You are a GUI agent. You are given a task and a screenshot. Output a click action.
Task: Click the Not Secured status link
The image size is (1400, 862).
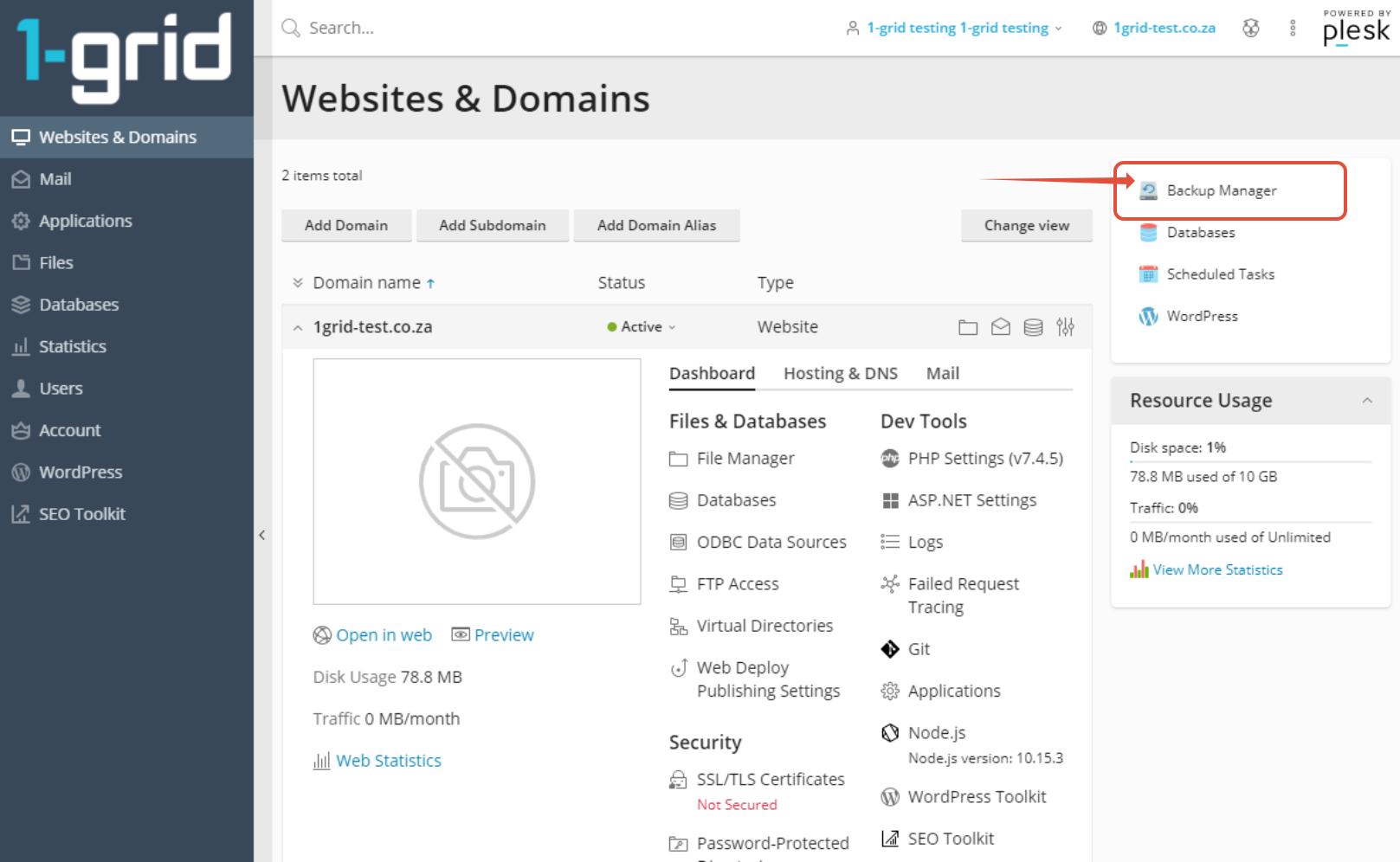[x=737, y=805]
